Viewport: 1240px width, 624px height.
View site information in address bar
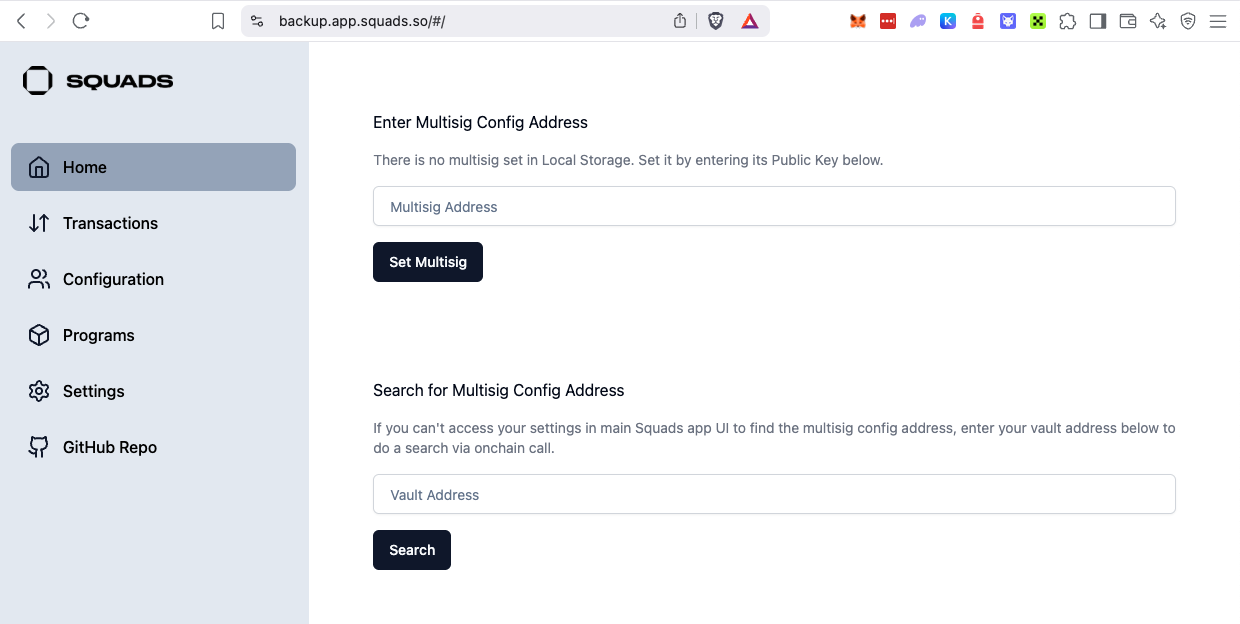(x=257, y=21)
